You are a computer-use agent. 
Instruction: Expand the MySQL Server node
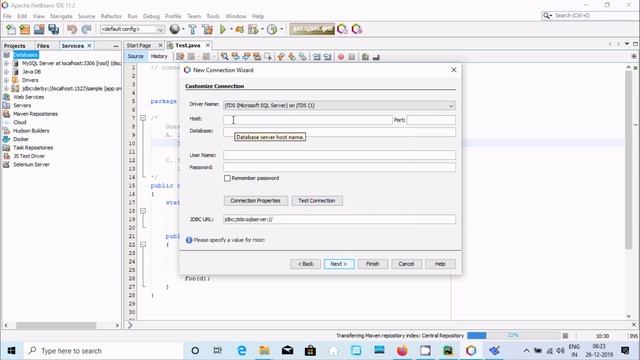point(6,64)
